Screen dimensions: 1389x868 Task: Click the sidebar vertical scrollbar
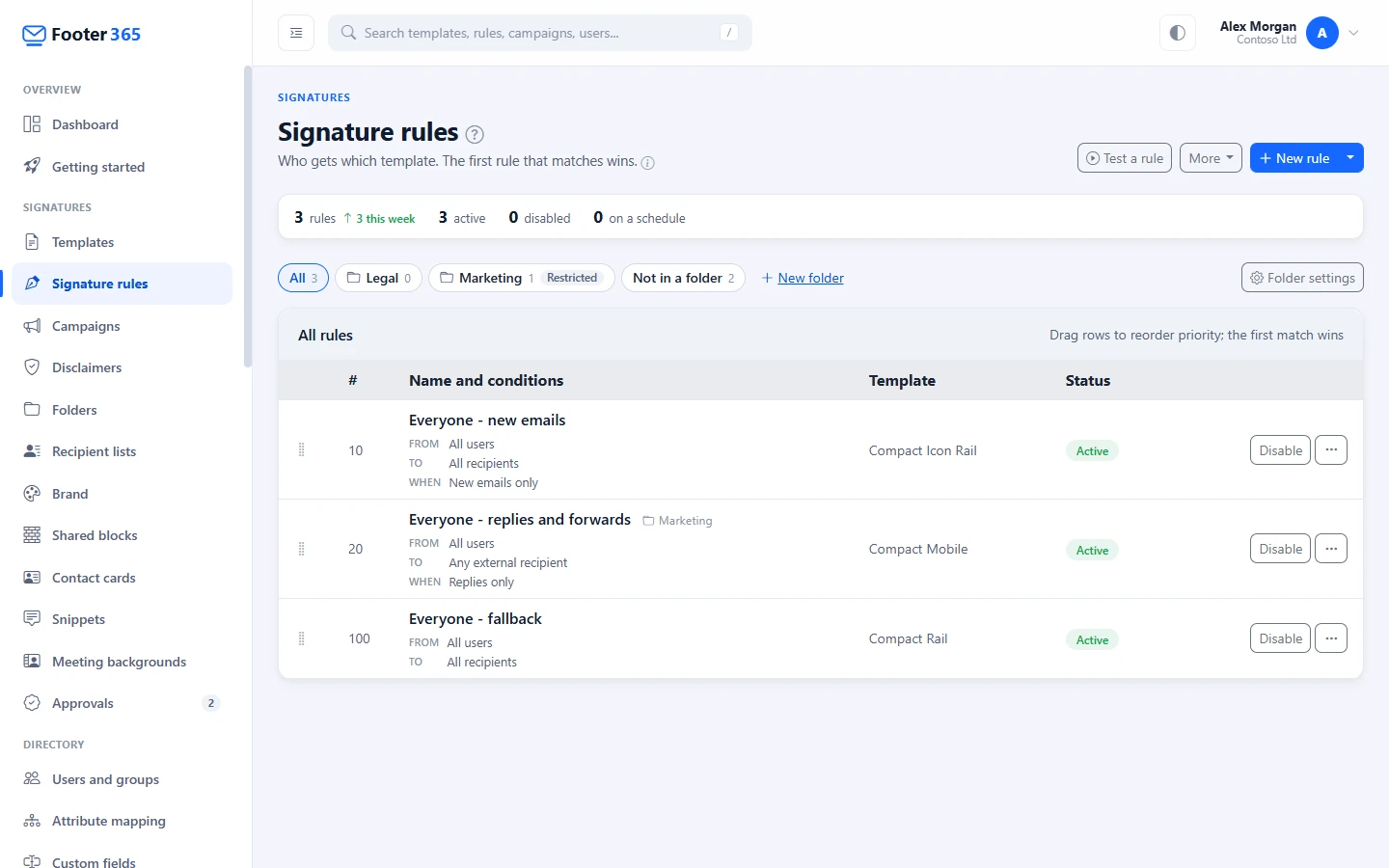[x=248, y=217]
